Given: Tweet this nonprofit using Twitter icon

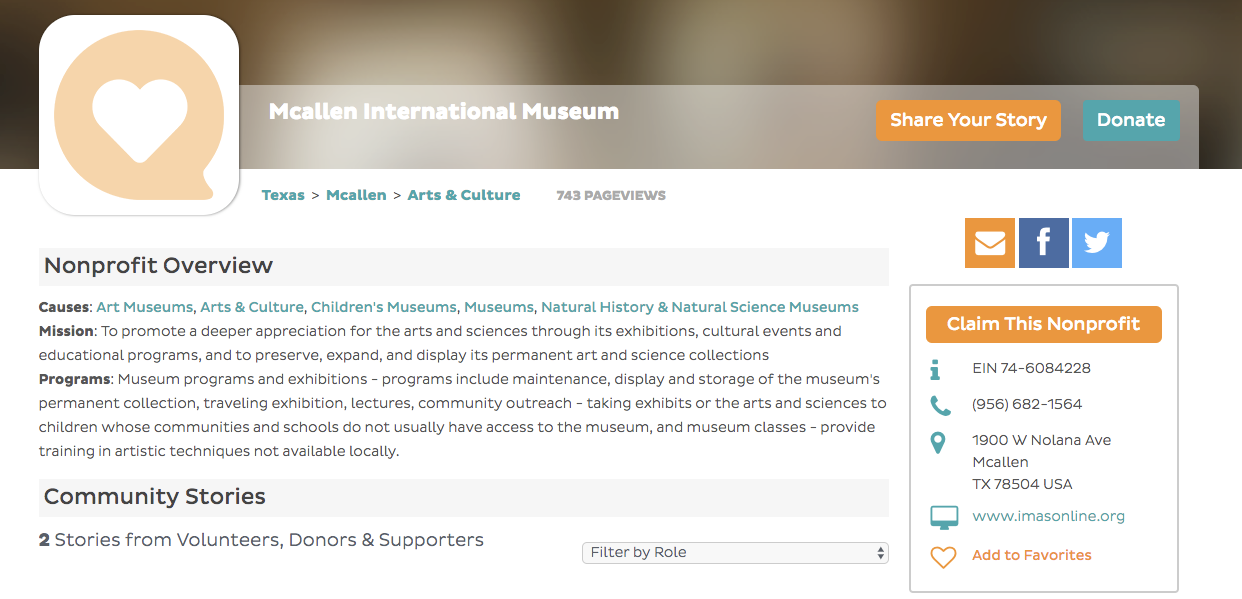Looking at the screenshot, I should click(1096, 243).
